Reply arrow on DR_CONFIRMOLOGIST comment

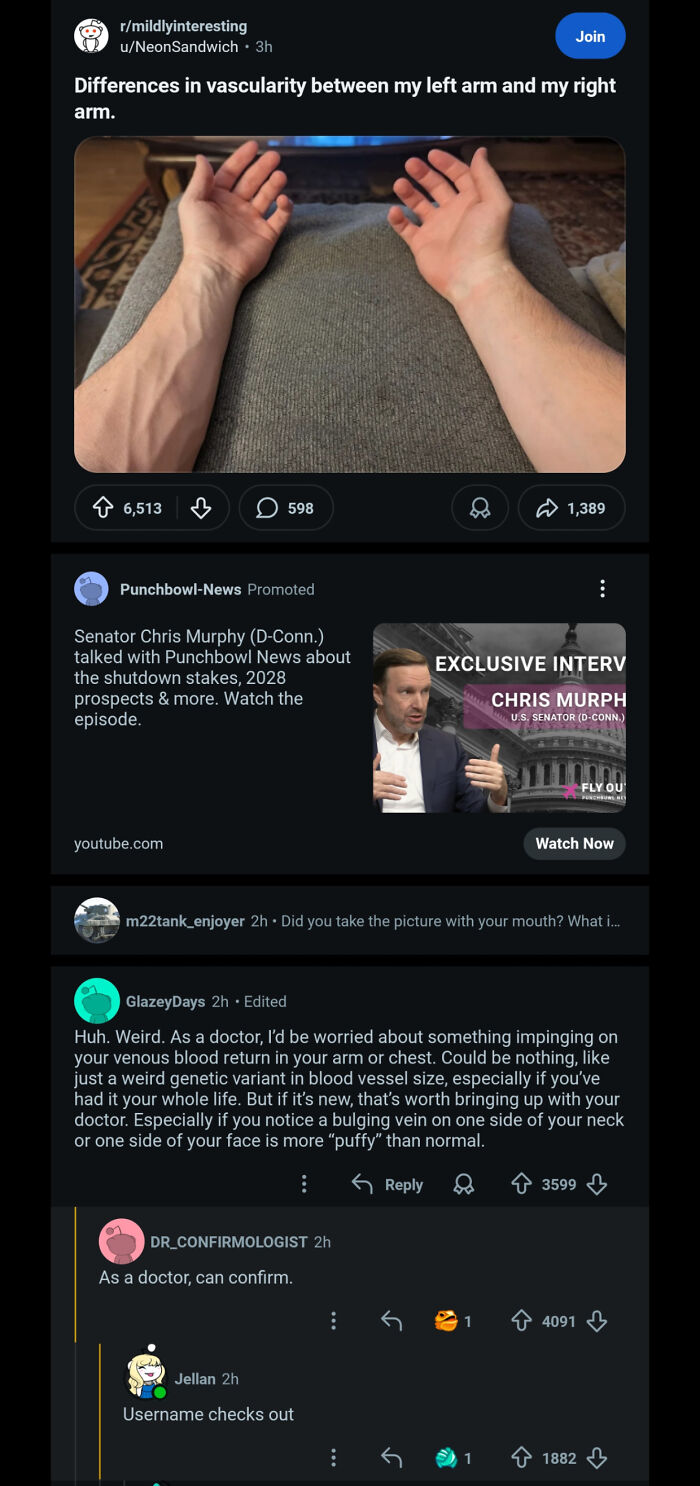392,1321
